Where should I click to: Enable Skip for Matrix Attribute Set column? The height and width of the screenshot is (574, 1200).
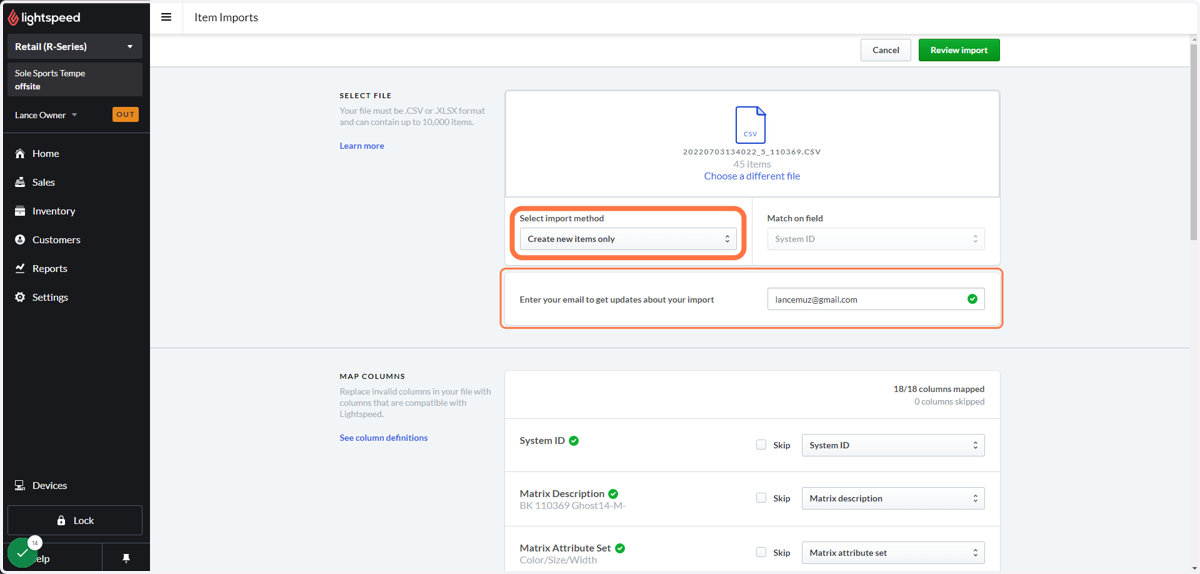(761, 552)
